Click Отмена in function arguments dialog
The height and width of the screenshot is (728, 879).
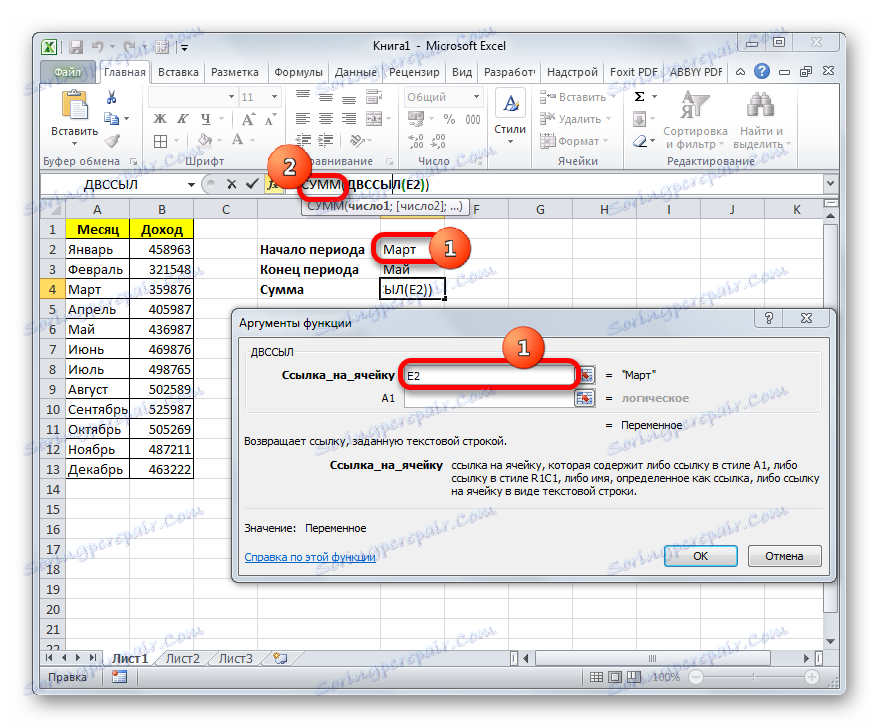pos(784,556)
